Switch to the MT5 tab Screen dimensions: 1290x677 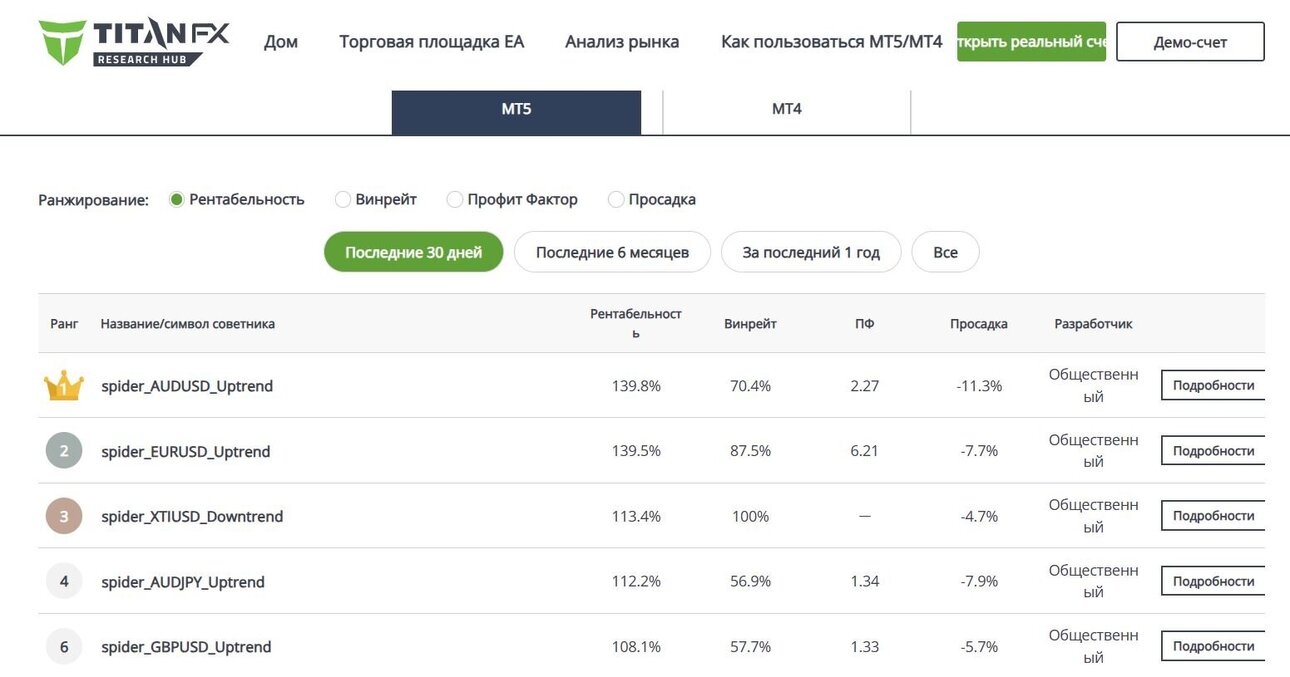(516, 112)
